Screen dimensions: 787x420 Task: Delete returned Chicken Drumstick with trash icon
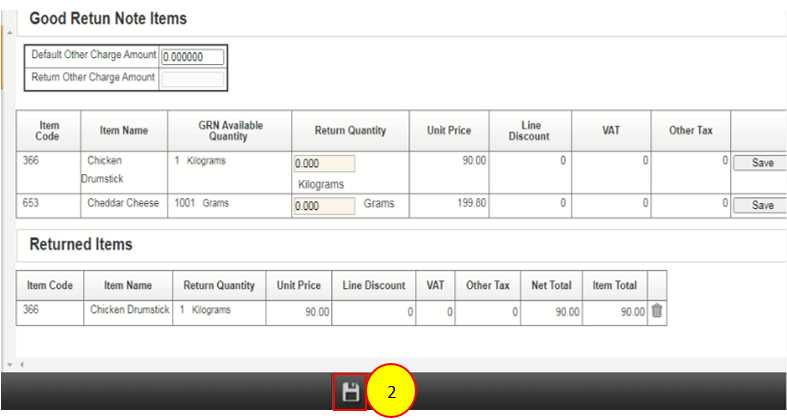(657, 311)
